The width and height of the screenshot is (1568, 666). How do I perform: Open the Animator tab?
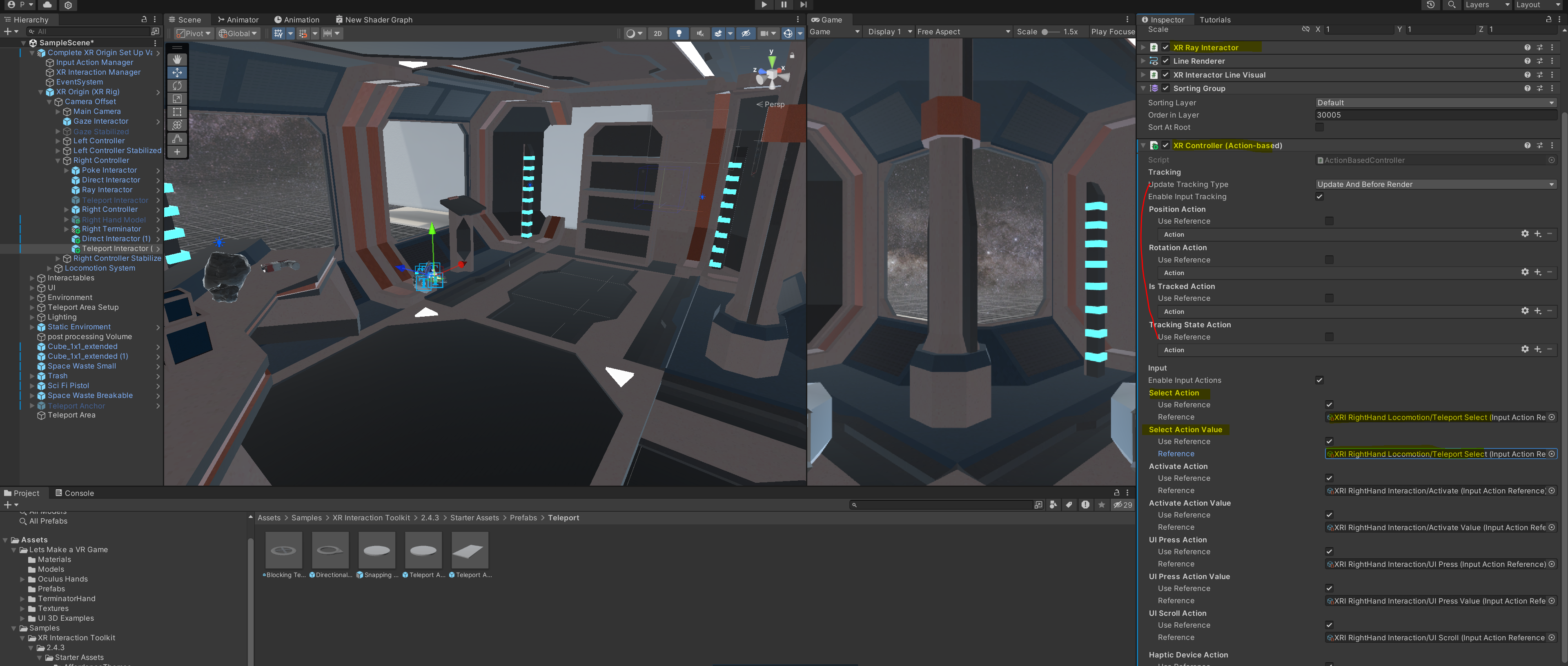[x=238, y=20]
